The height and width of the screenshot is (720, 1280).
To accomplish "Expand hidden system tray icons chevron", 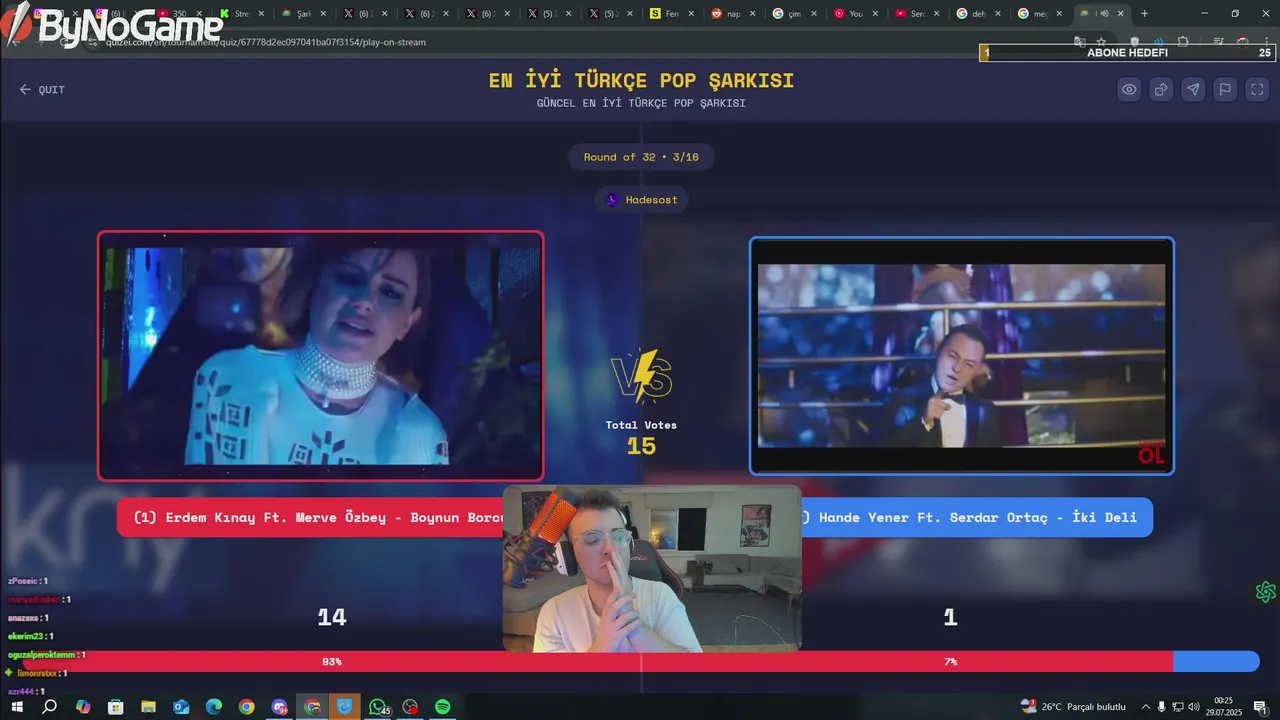I will click(1146, 707).
